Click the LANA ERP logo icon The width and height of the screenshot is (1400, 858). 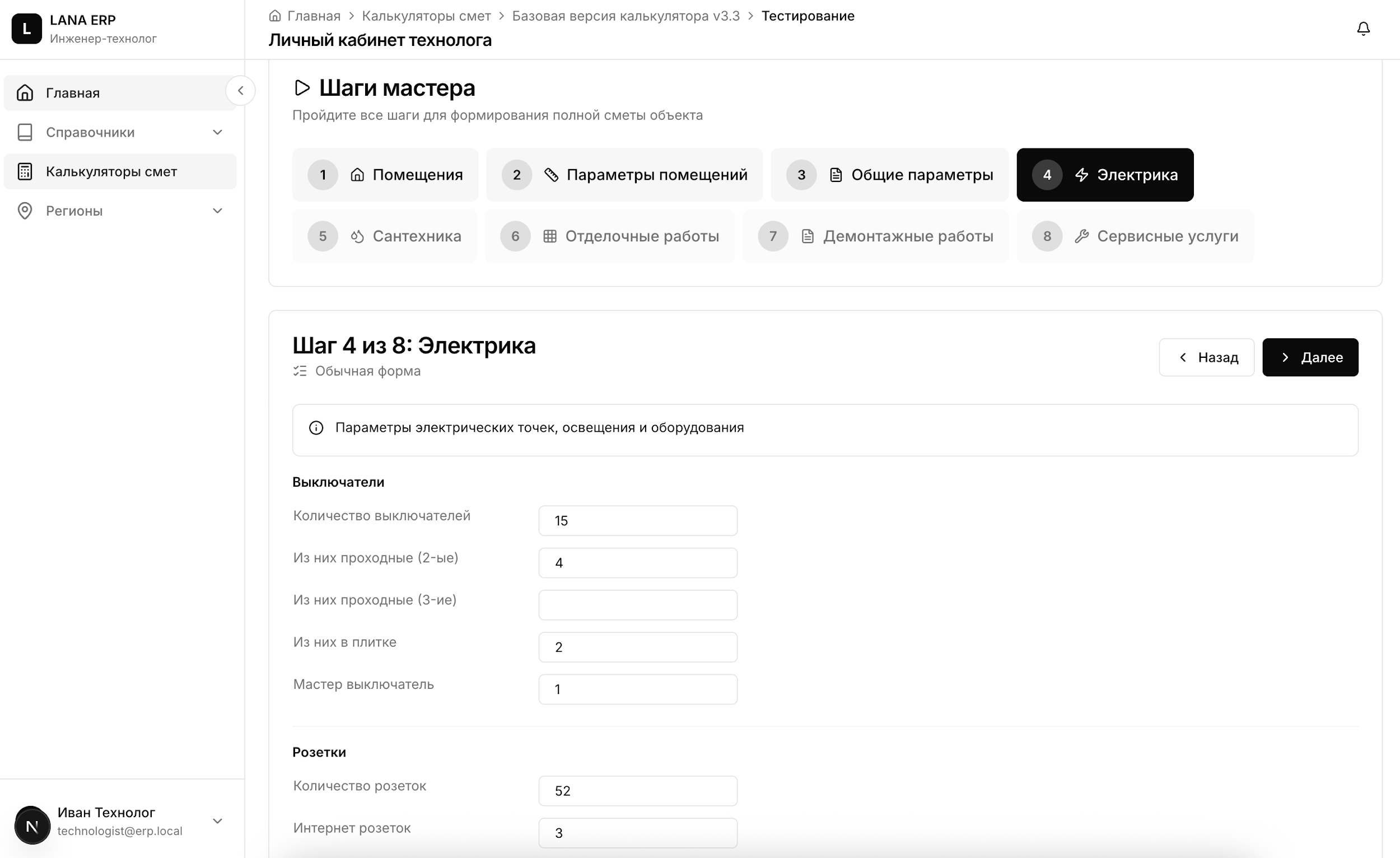[x=26, y=29]
